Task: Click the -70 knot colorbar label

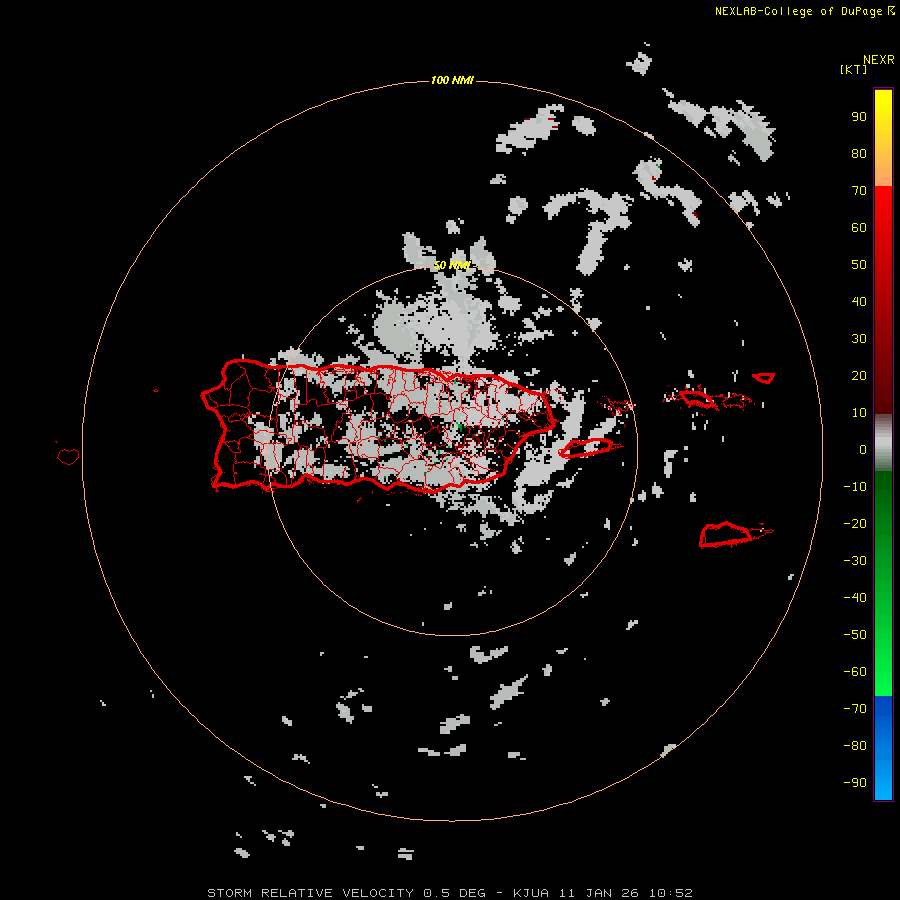Action: [x=855, y=709]
